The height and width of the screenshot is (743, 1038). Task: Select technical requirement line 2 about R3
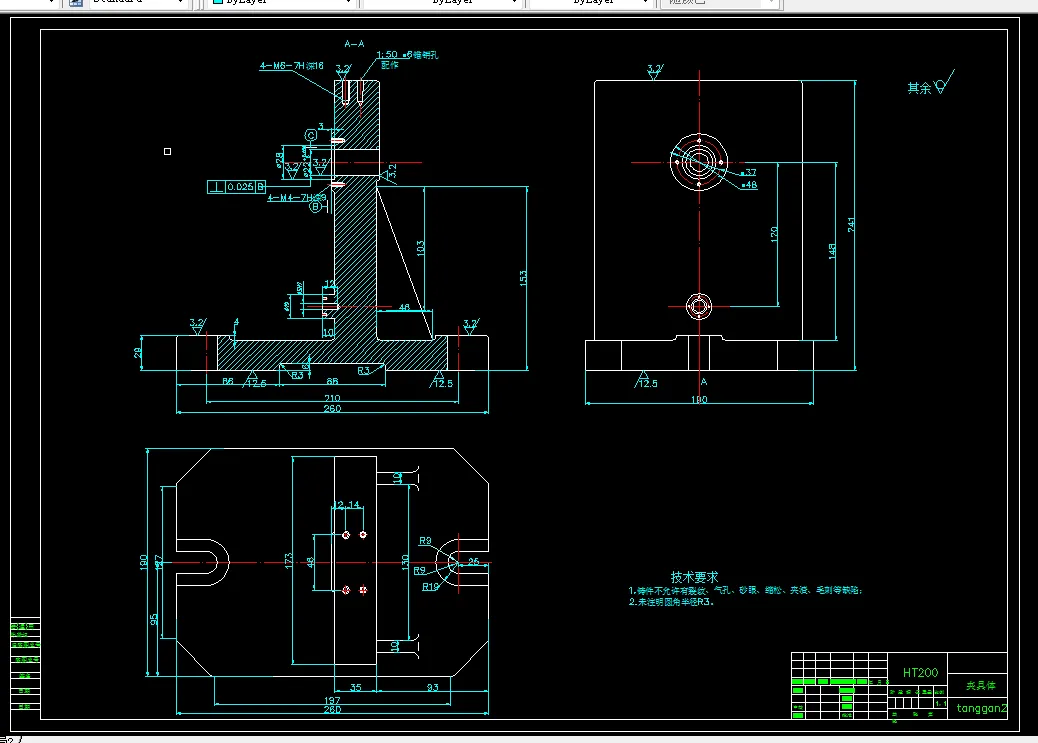click(x=671, y=602)
